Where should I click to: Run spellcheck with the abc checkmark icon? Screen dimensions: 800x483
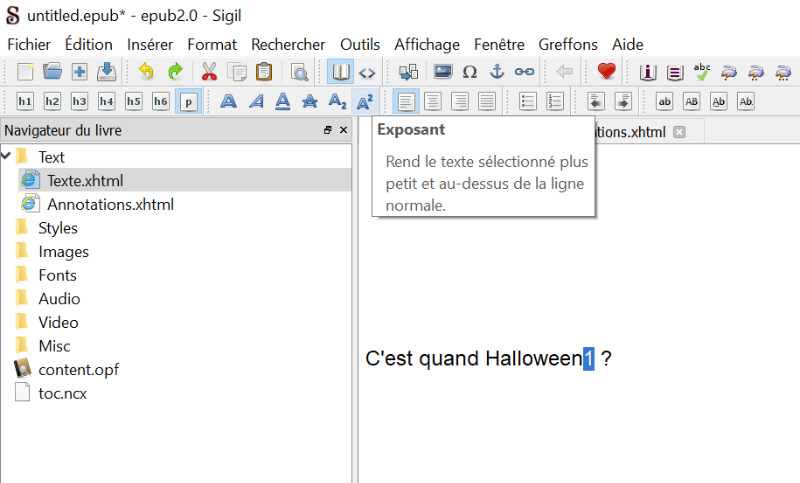(x=702, y=72)
